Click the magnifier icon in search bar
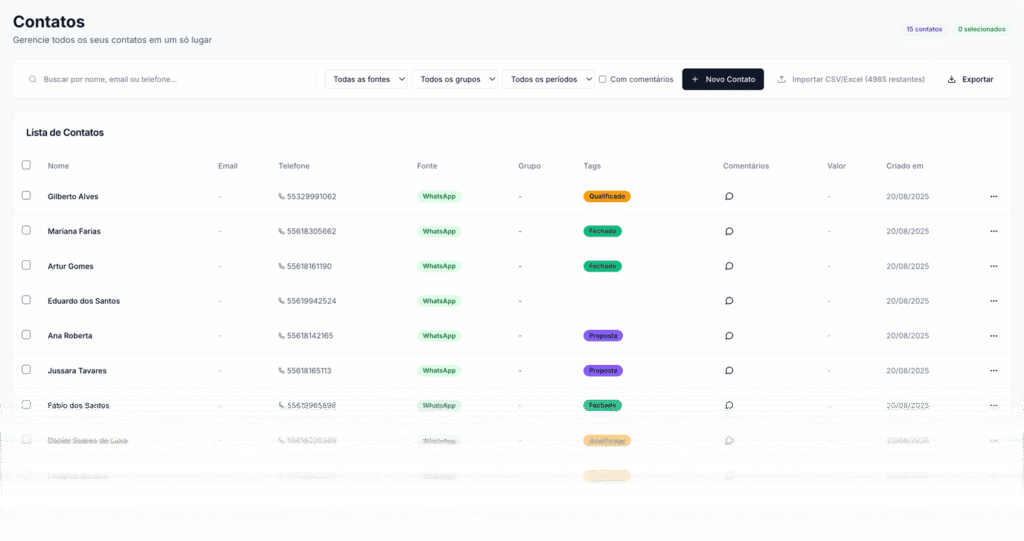Viewport: 1024px width, 541px height. pos(33,79)
